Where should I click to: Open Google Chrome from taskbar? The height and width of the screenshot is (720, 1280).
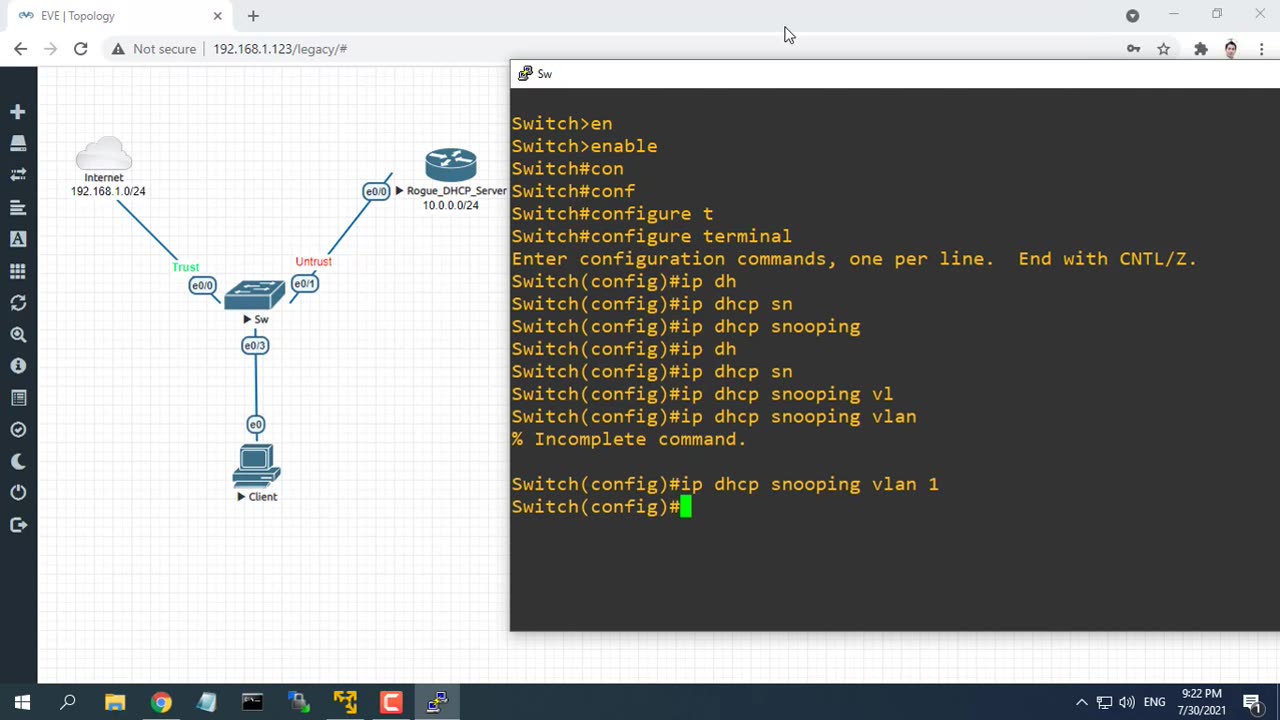[161, 703]
